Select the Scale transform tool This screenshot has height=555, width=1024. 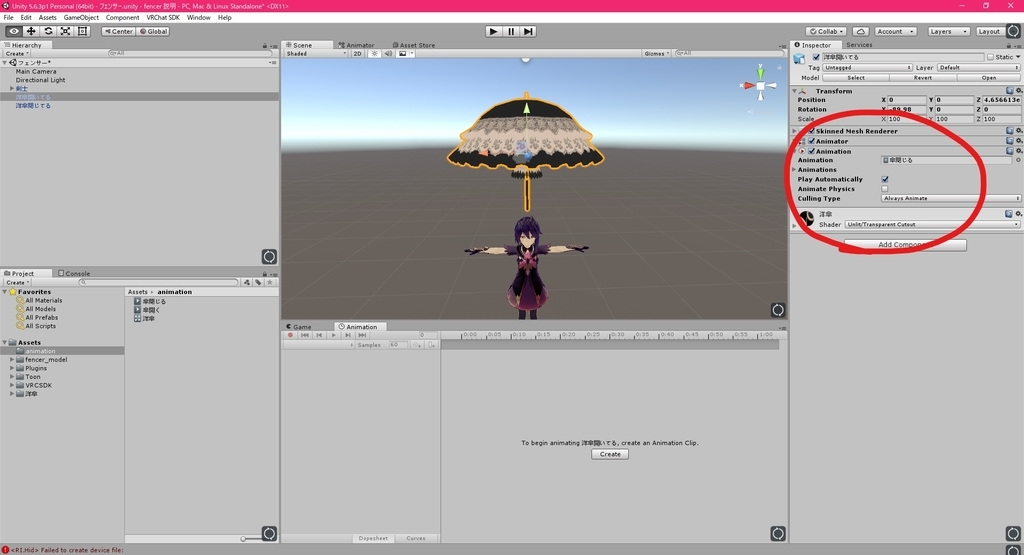65,31
